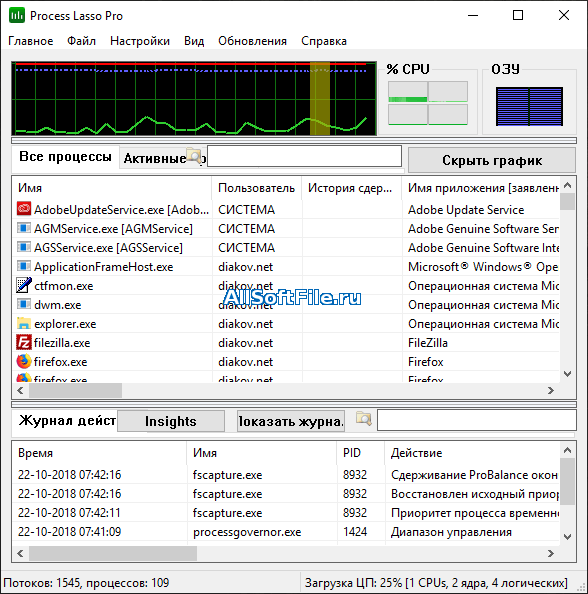The height and width of the screenshot is (594, 588).
Task: Click the История сдер... column header
Action: (351, 188)
